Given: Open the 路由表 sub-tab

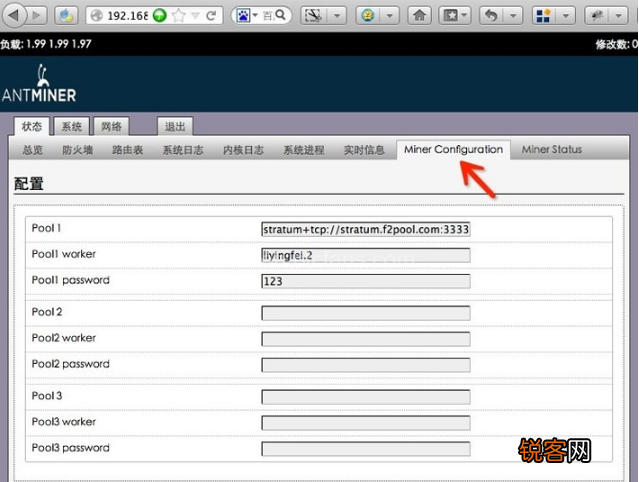Looking at the screenshot, I should [128, 150].
